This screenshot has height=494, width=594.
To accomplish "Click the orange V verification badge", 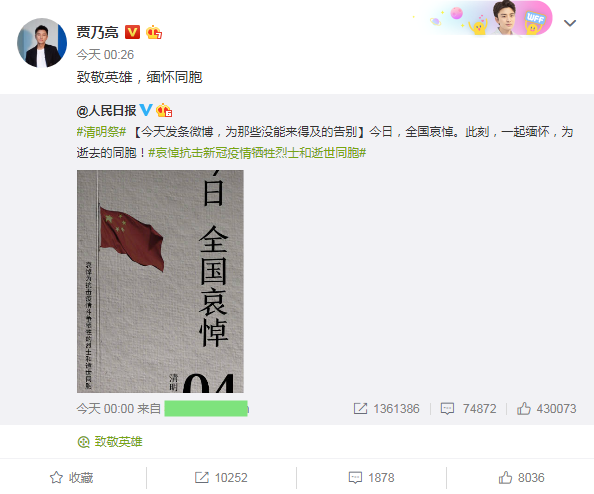I will pos(133,32).
